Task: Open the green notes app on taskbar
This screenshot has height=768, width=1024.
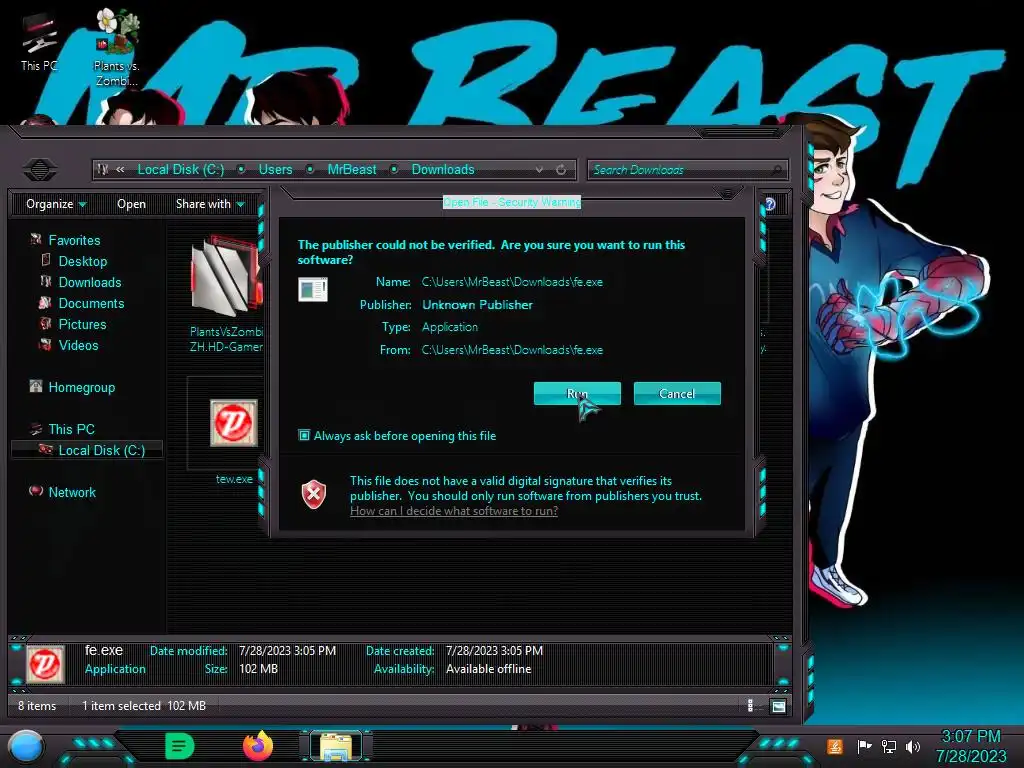Action: tap(180, 746)
